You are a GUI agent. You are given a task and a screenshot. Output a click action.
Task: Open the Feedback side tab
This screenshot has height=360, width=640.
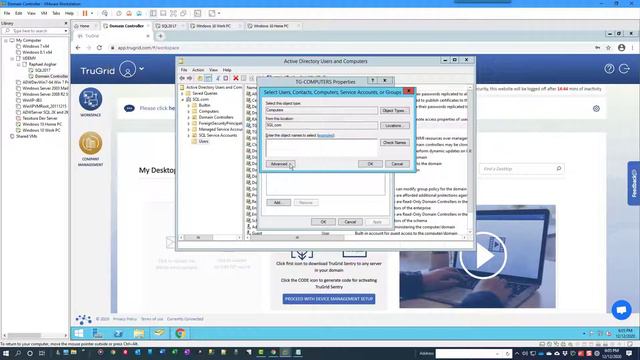pyautogui.click(x=634, y=183)
